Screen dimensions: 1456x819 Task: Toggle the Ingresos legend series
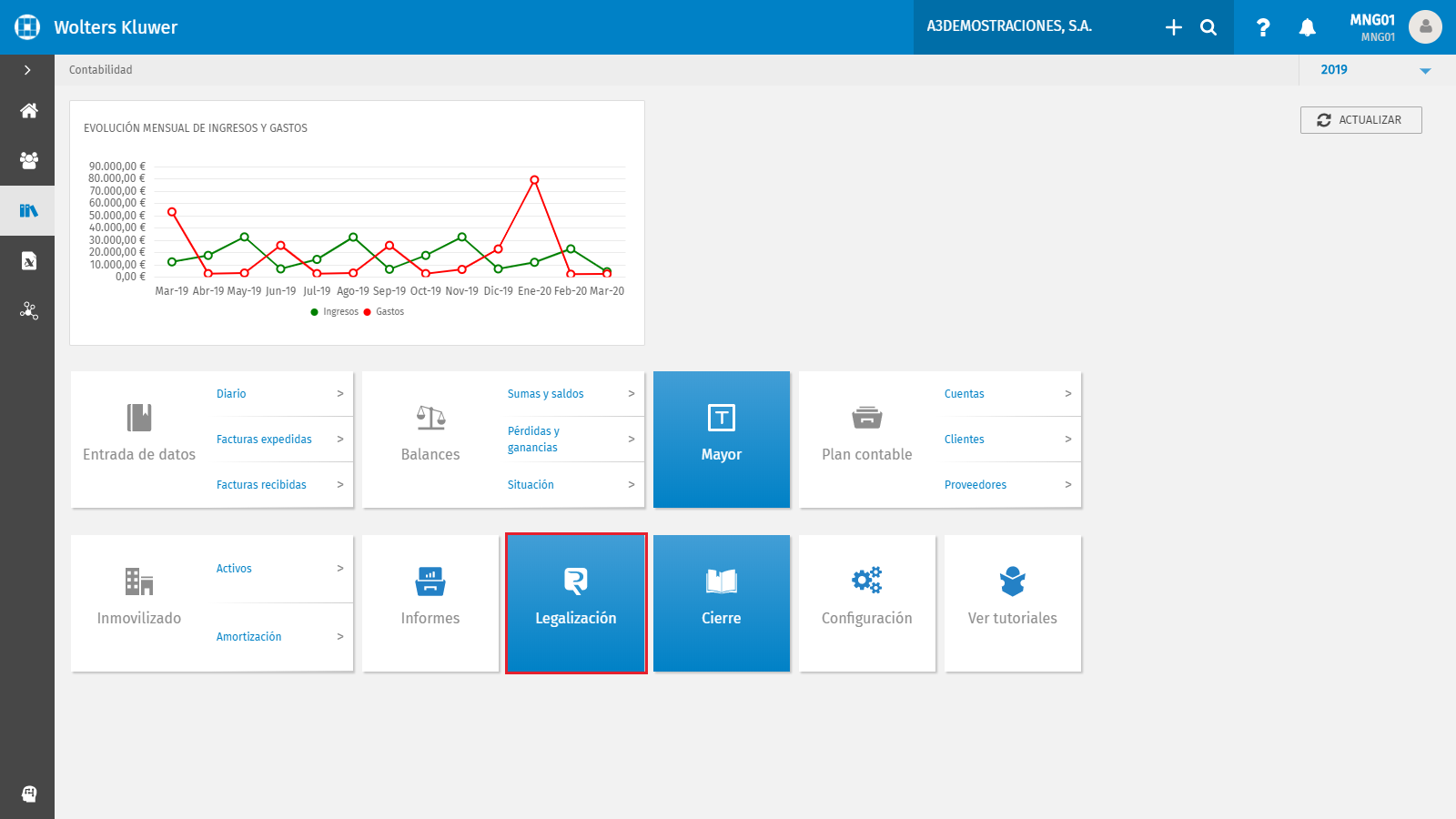pyautogui.click(x=335, y=312)
